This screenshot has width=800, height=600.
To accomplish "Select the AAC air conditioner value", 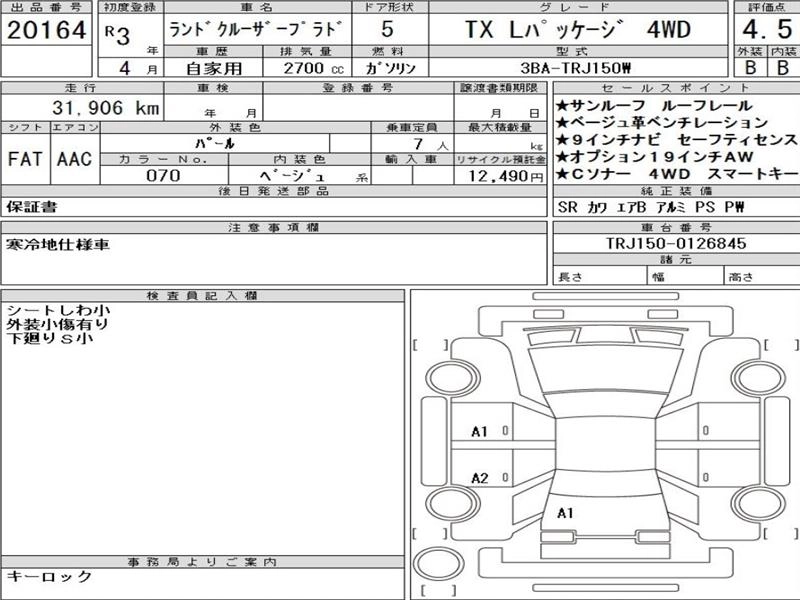I will [x=74, y=159].
